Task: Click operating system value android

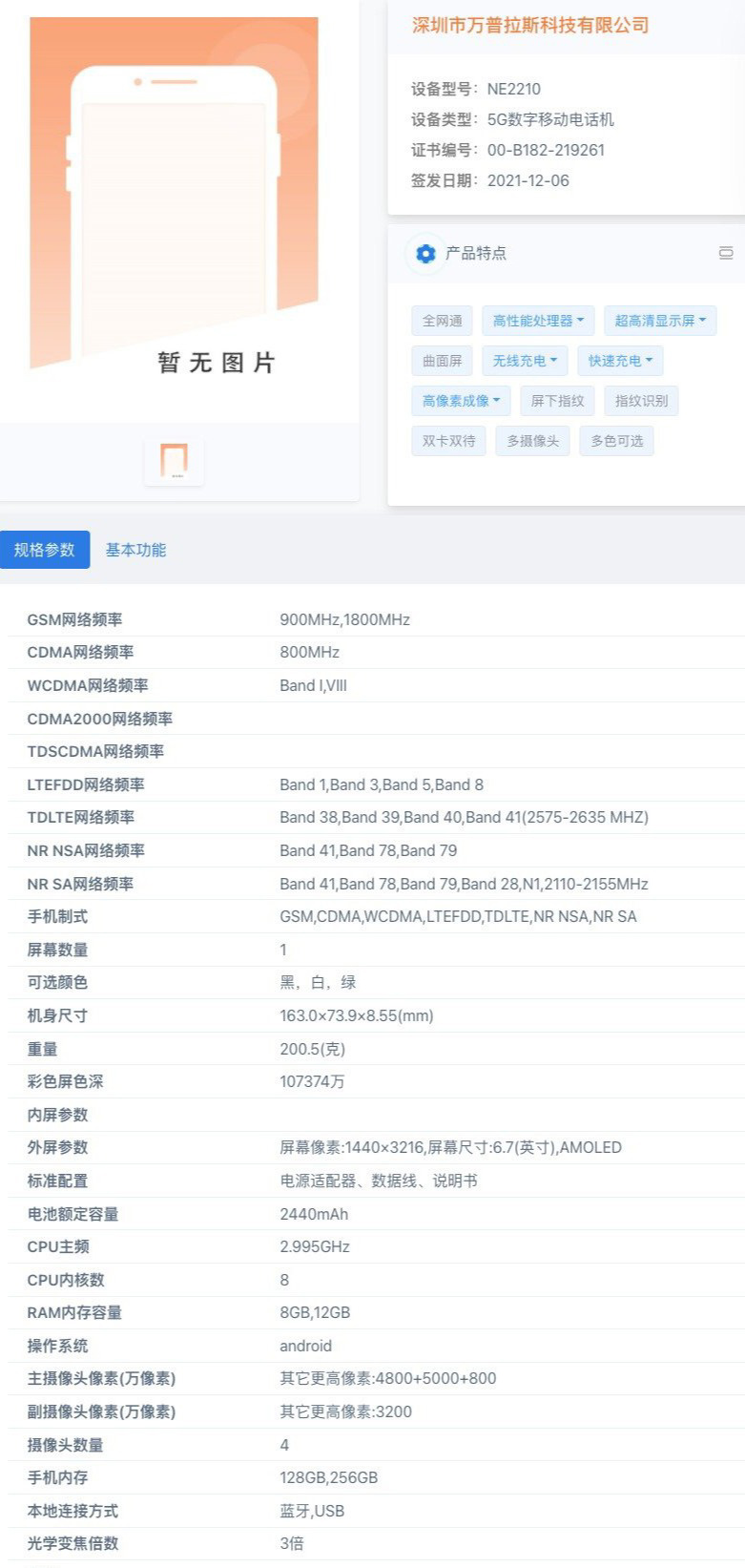Action: click(x=305, y=1346)
